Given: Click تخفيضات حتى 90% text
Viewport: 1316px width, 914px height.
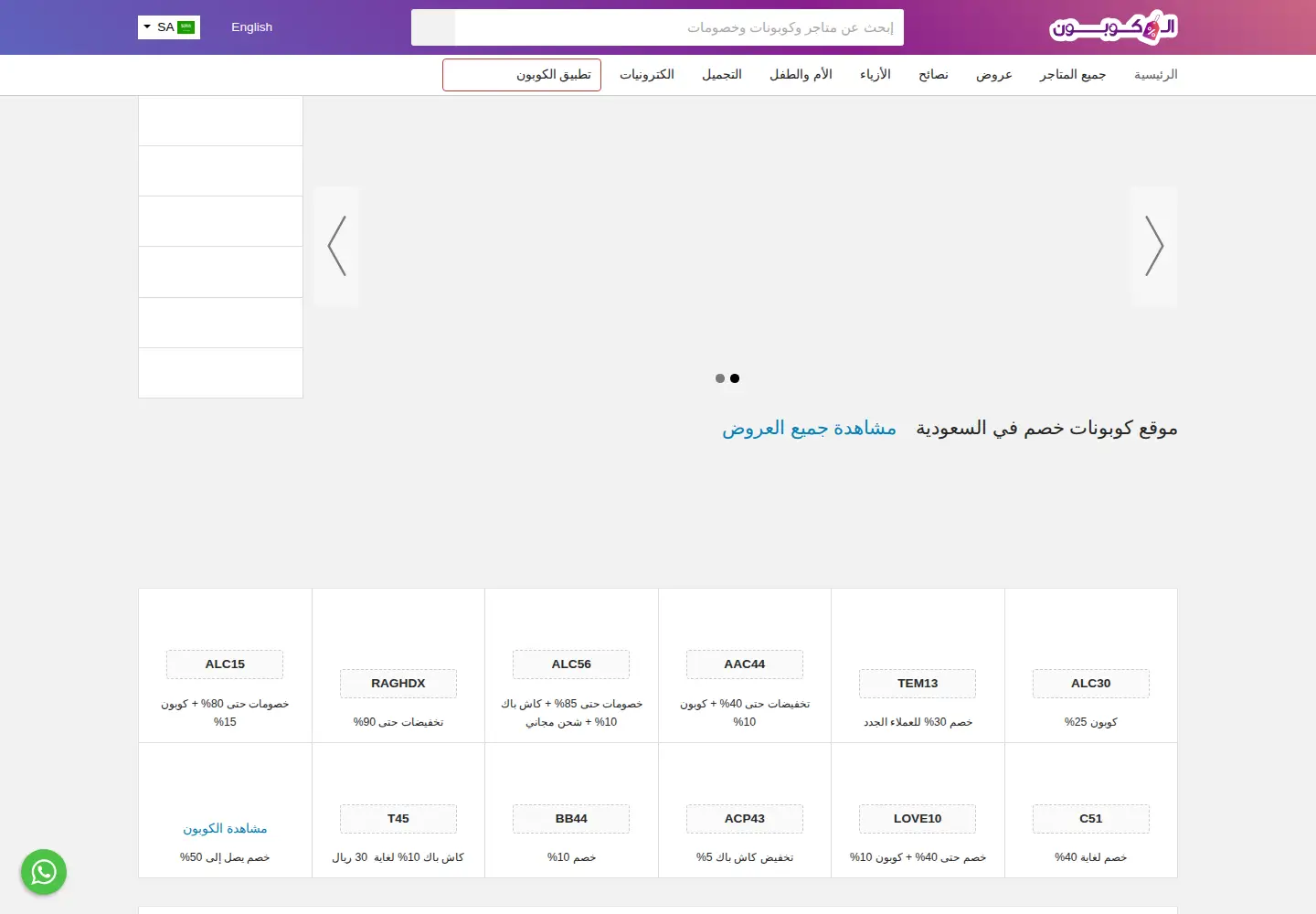Looking at the screenshot, I should point(398,722).
